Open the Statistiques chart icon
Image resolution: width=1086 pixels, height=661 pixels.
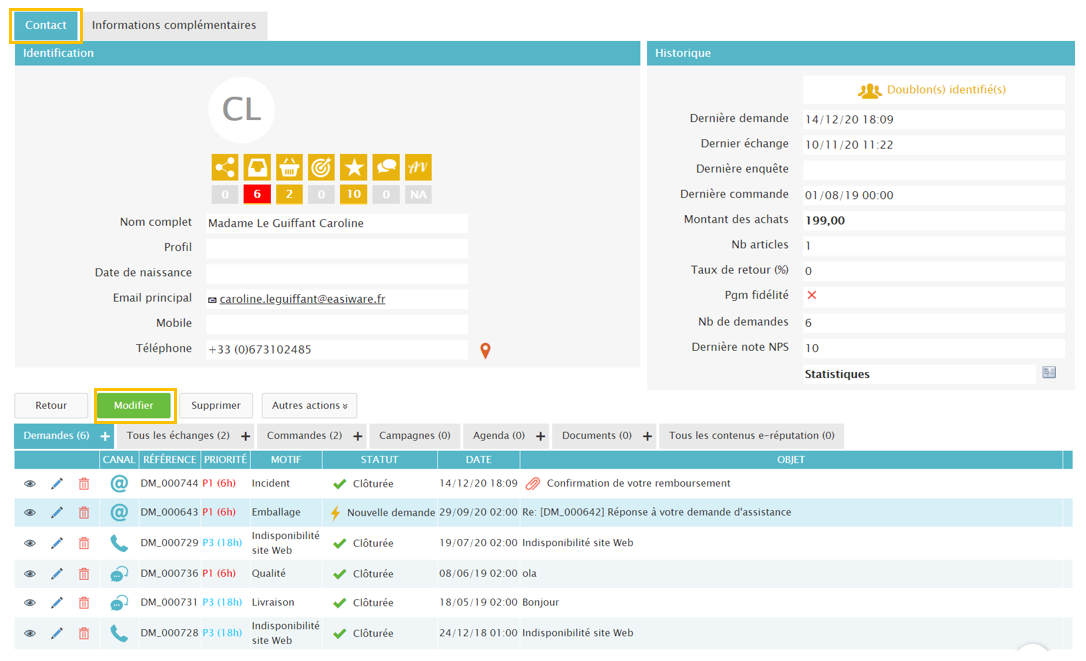tap(1048, 373)
